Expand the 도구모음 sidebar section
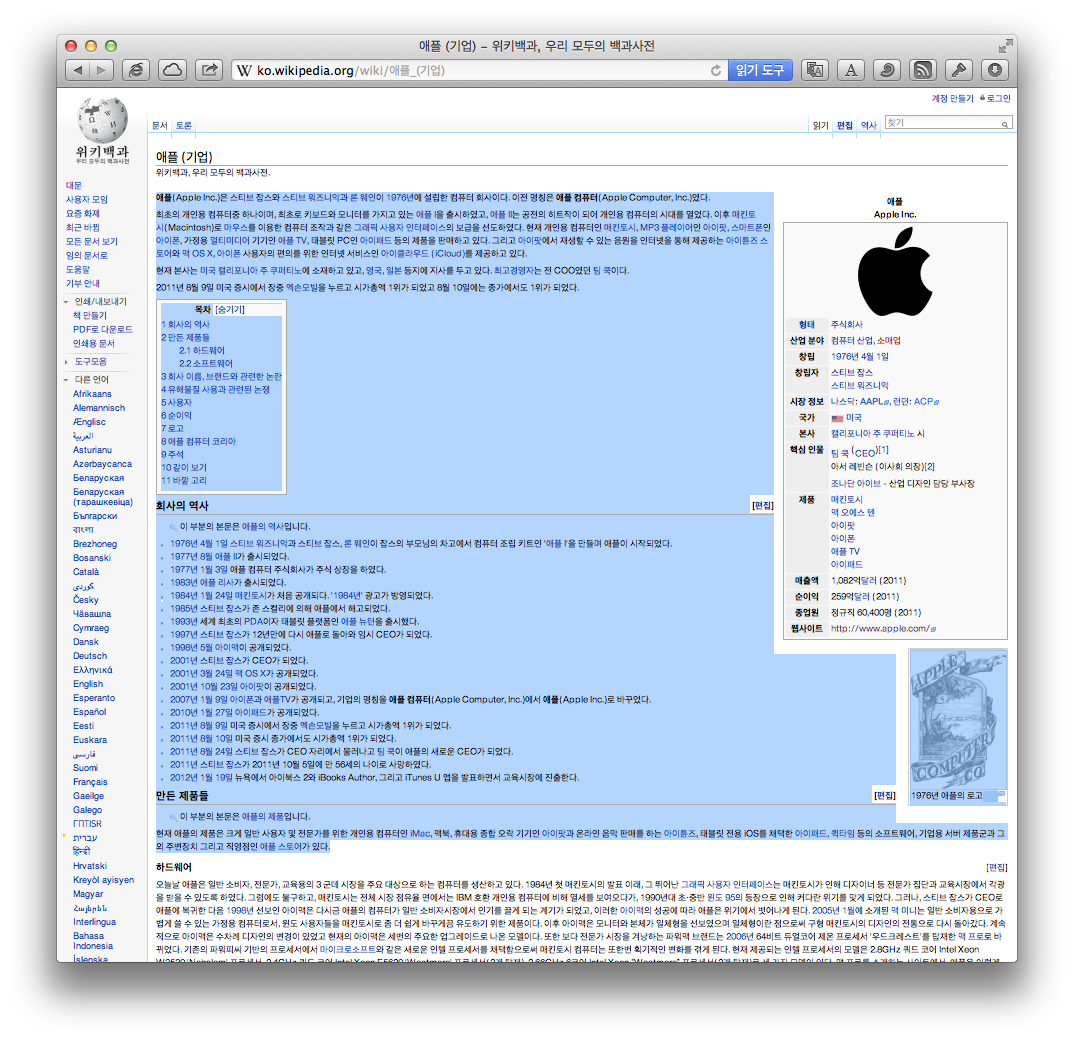The width and height of the screenshot is (1074, 1041). pos(66,362)
